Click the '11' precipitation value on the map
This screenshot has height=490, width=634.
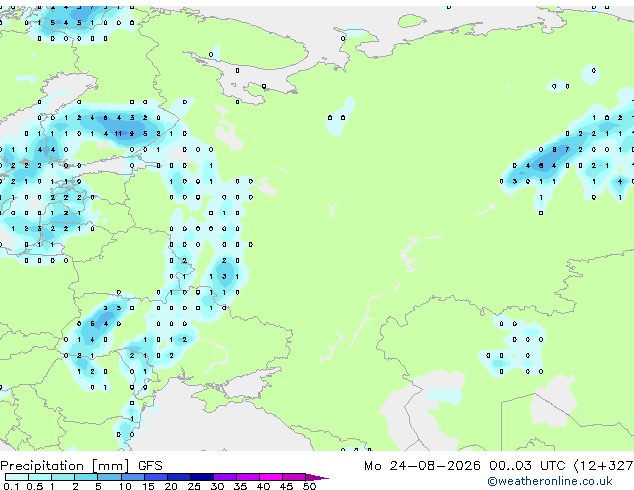(118, 133)
